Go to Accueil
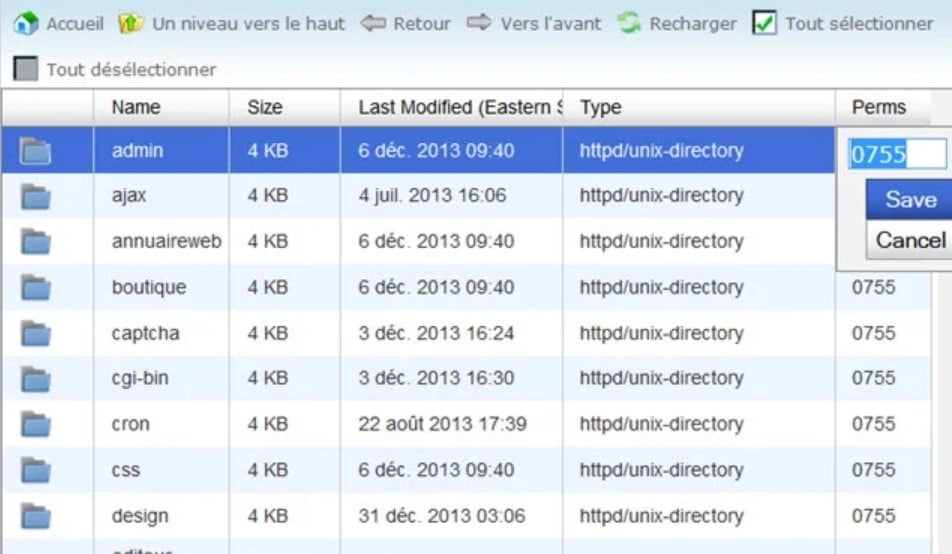Screen dimensions: 952x554 pyautogui.click(x=75, y=24)
